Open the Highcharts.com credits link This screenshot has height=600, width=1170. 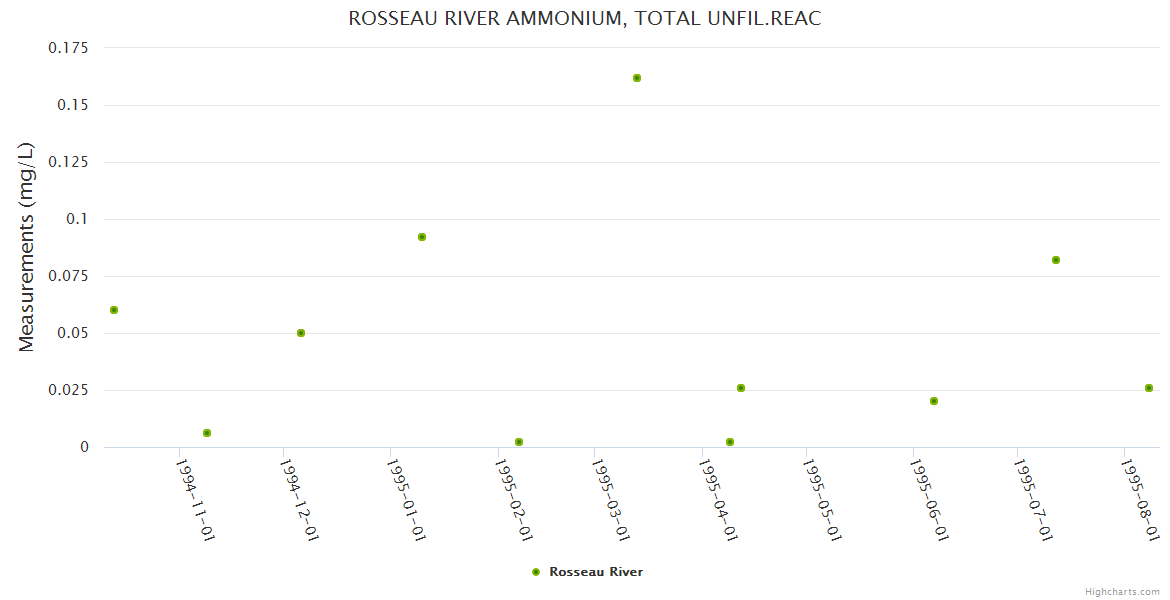pyautogui.click(x=1122, y=592)
